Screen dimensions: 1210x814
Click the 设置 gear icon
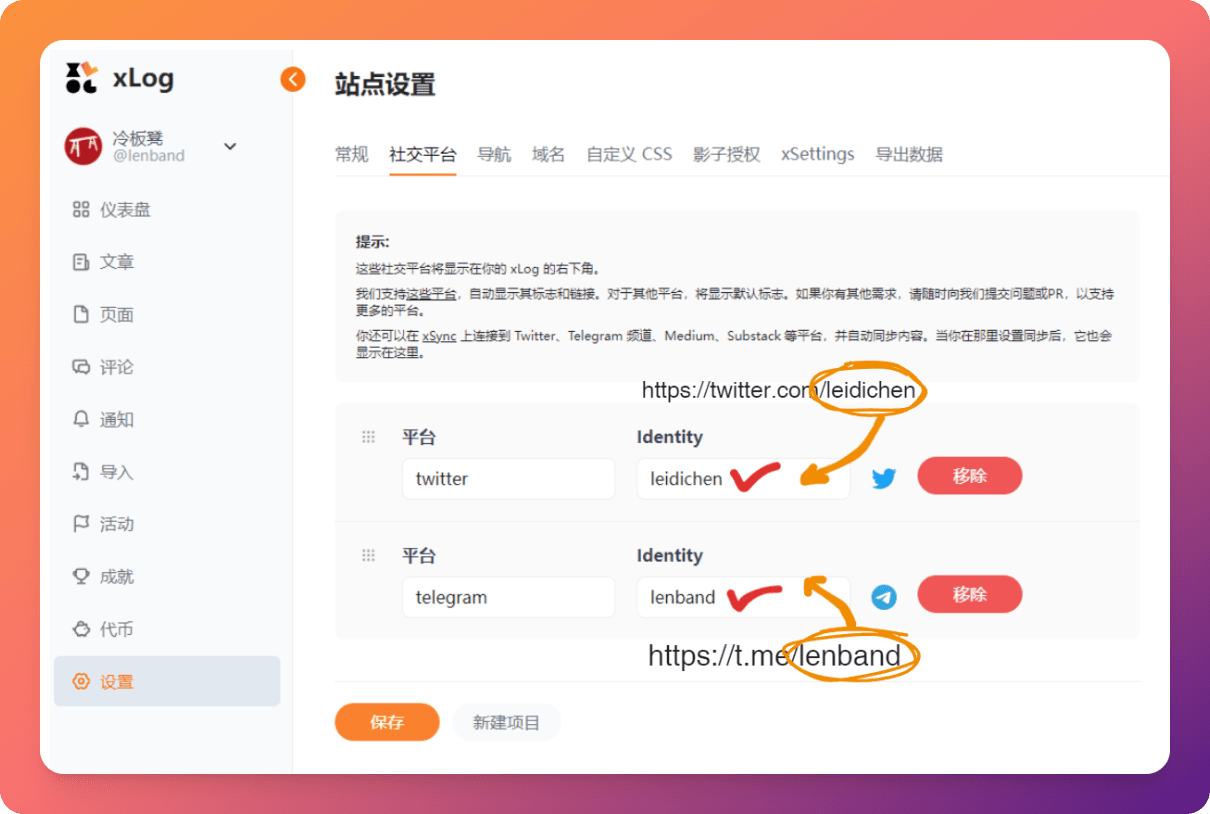(x=81, y=682)
